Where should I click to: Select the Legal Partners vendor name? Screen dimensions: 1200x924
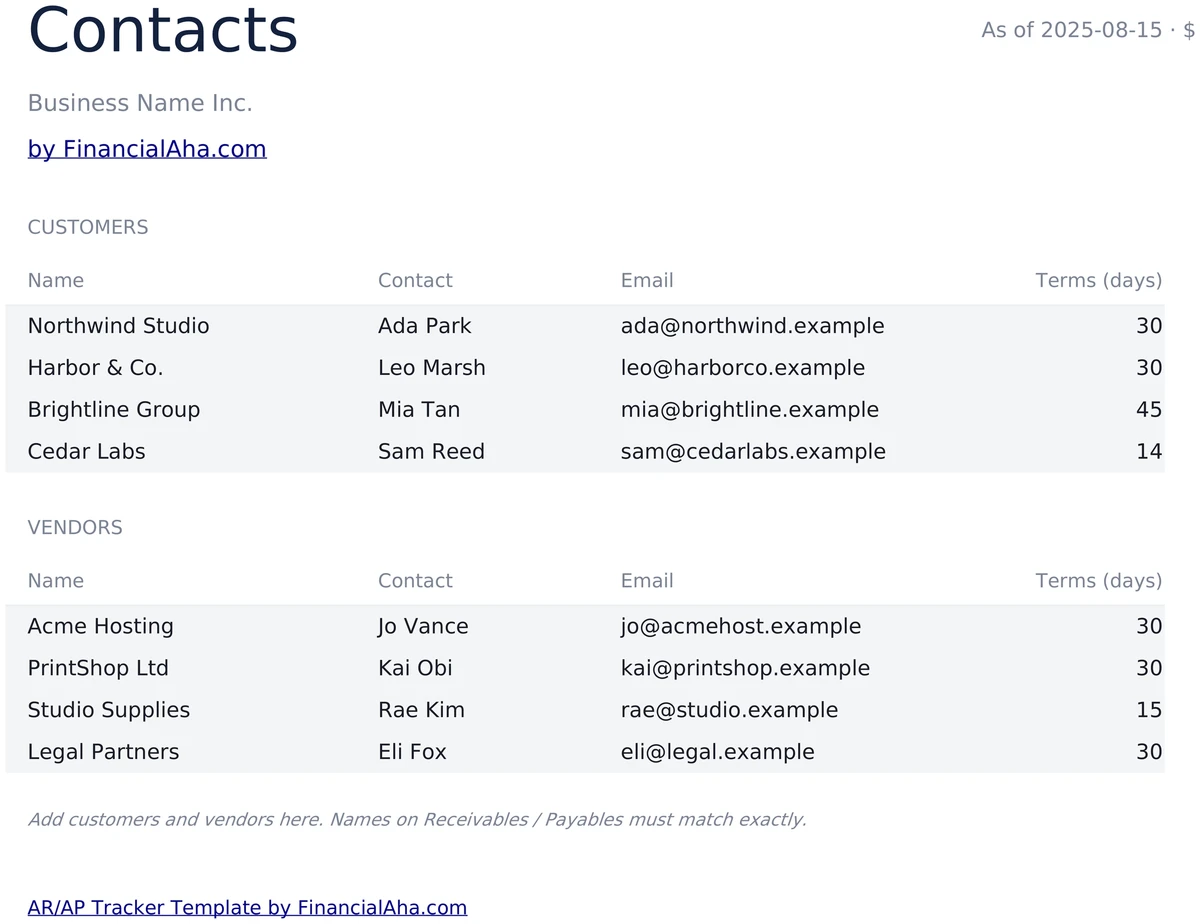click(104, 752)
